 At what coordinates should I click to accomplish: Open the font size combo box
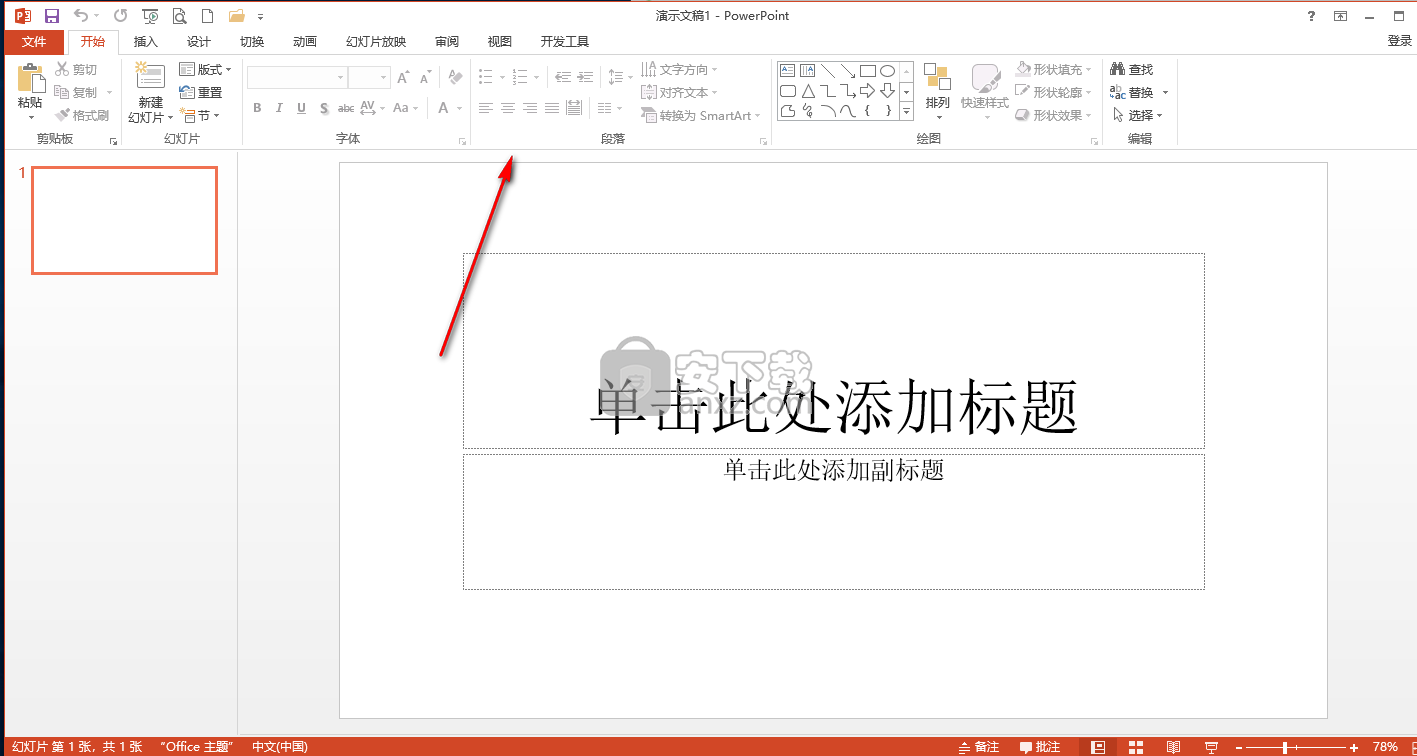[x=369, y=77]
